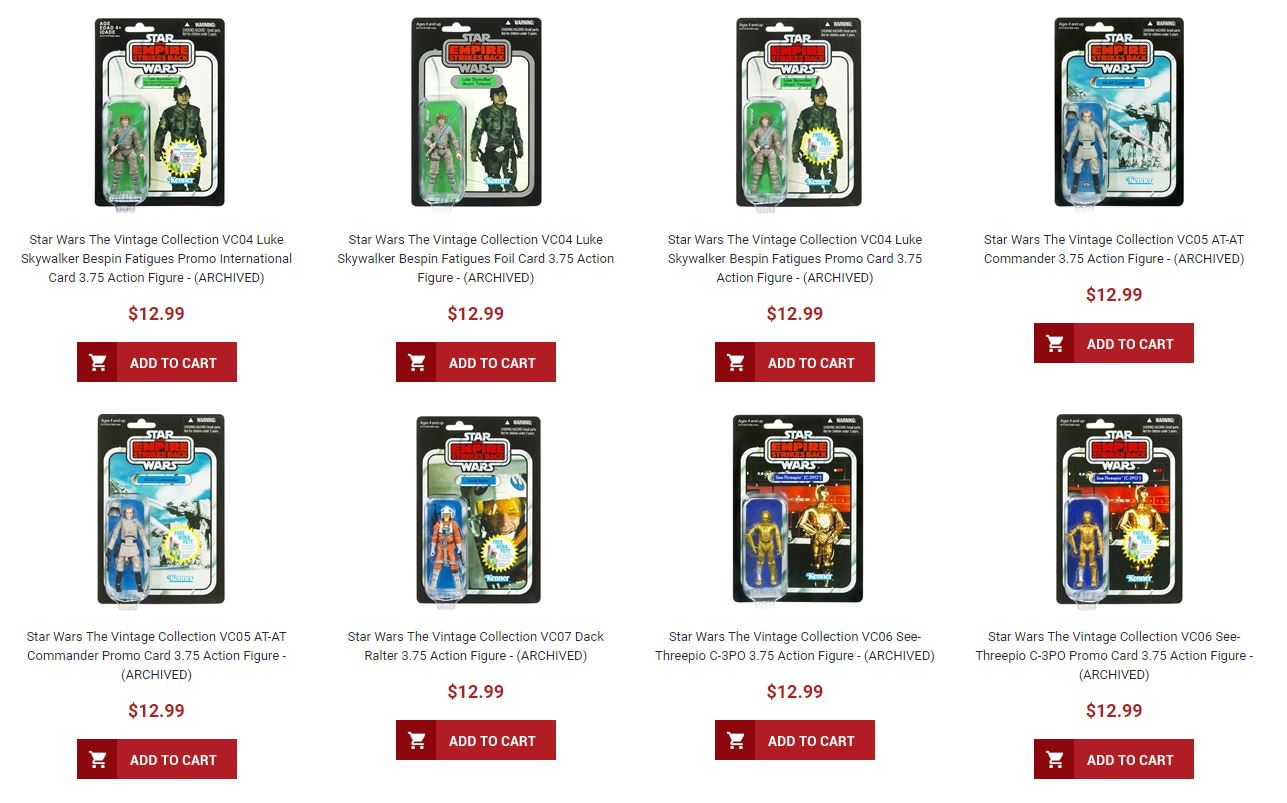Open Luke Bespin Fatigues Promo International Card link

click(x=157, y=258)
